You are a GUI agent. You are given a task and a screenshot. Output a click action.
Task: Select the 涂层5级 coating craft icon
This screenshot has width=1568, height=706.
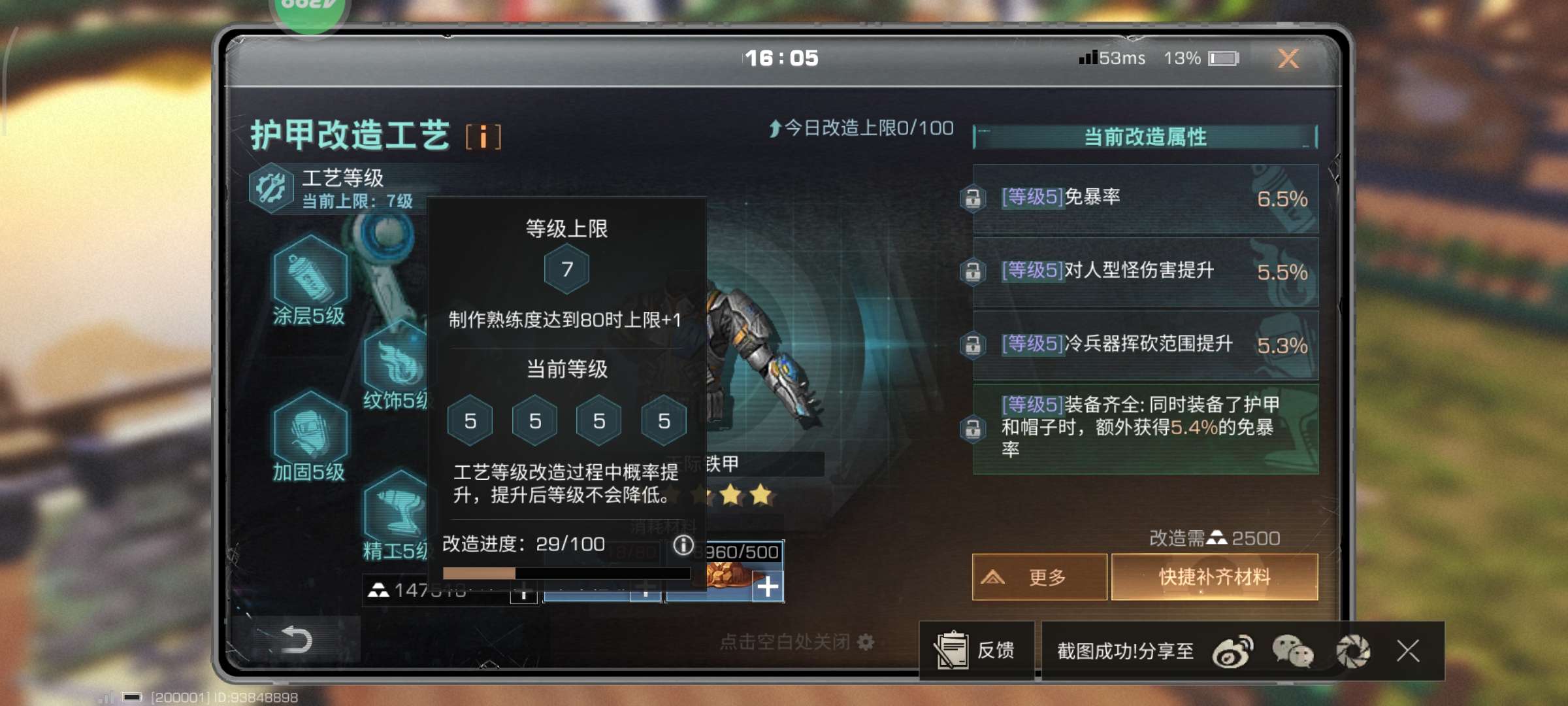(311, 276)
